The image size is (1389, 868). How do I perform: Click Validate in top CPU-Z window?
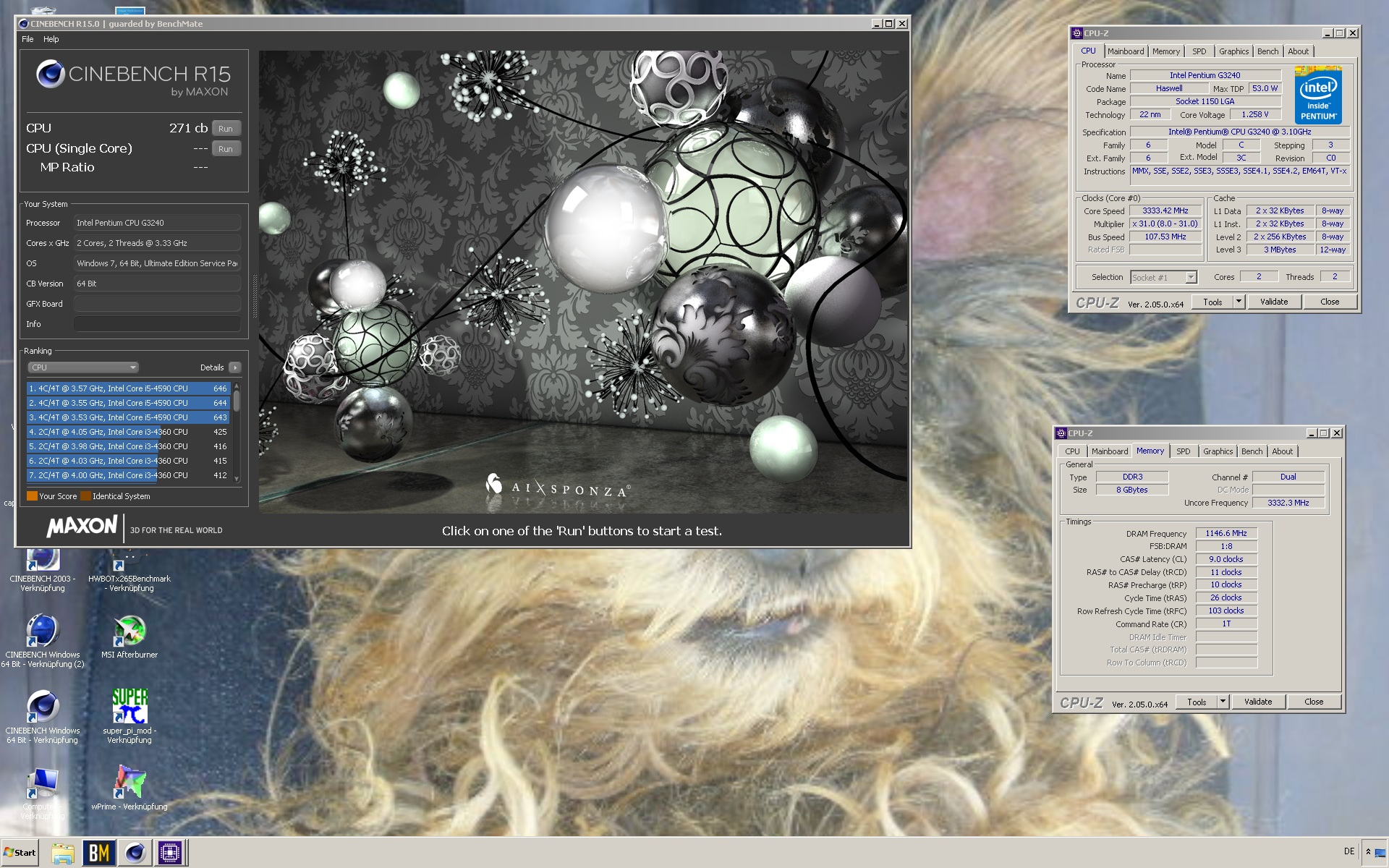(x=1274, y=302)
